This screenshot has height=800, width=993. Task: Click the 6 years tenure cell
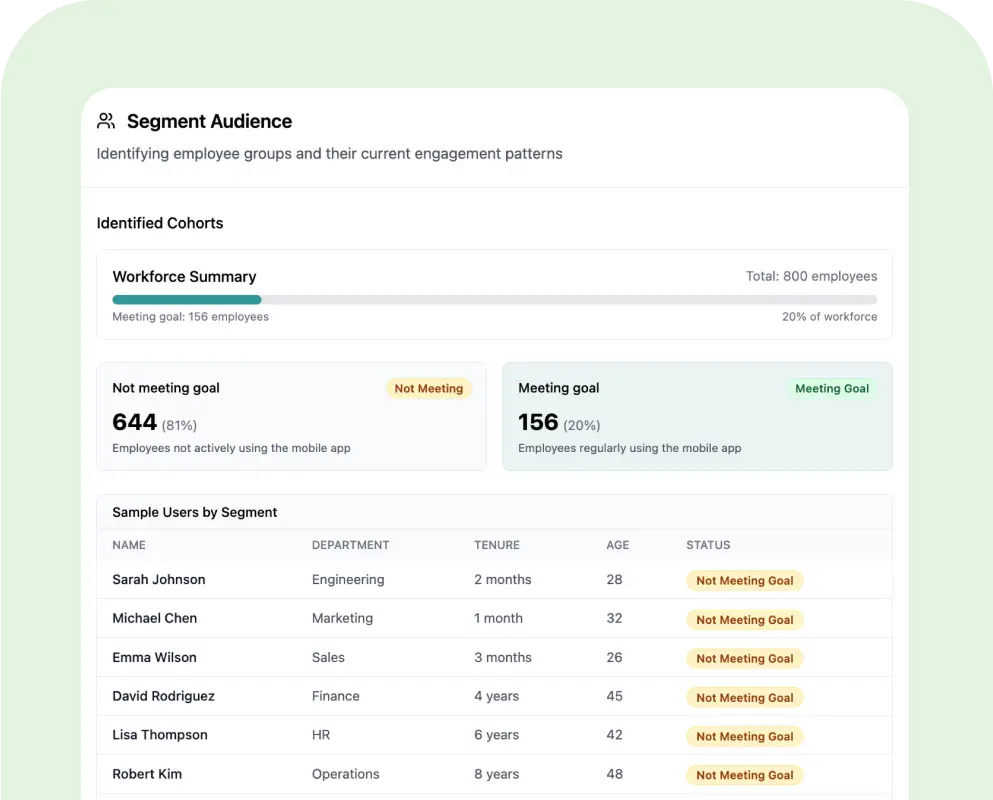pos(496,735)
